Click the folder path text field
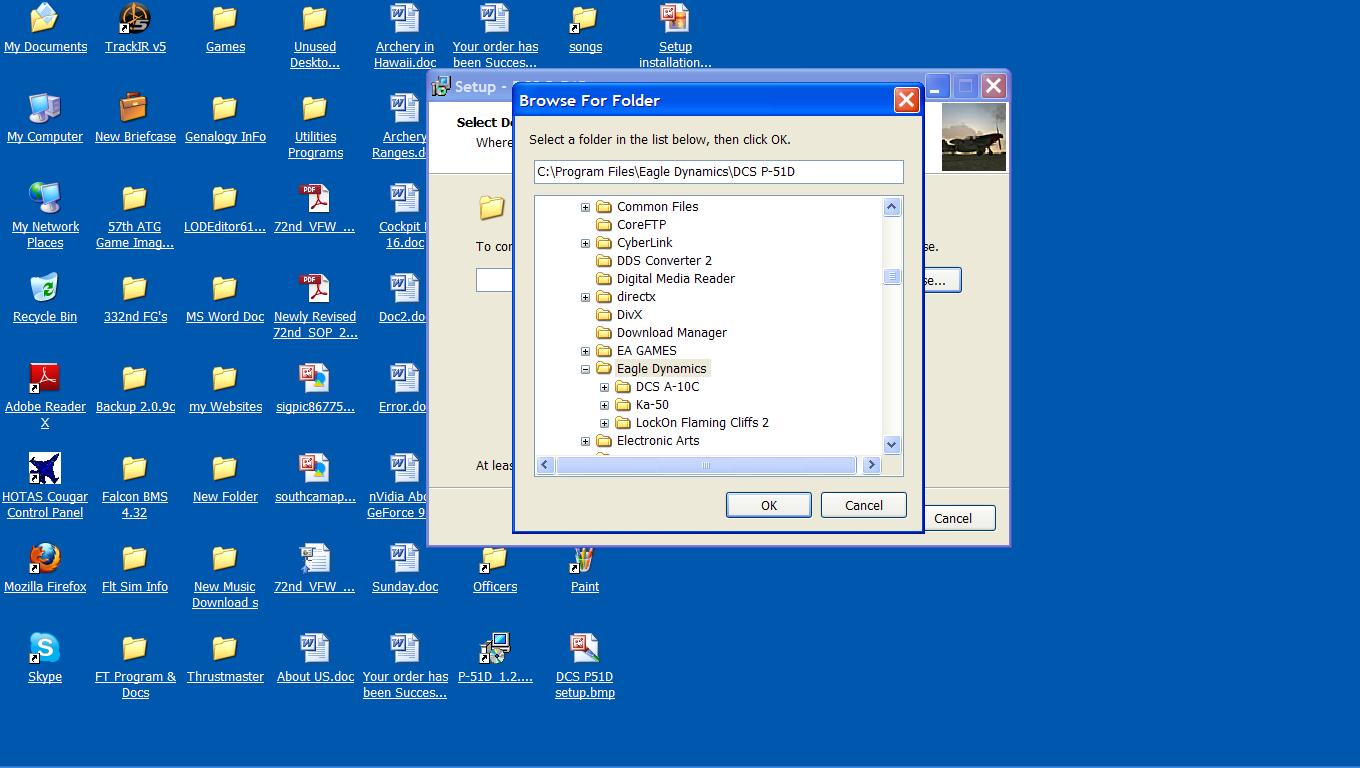This screenshot has height=768, width=1360. point(718,172)
